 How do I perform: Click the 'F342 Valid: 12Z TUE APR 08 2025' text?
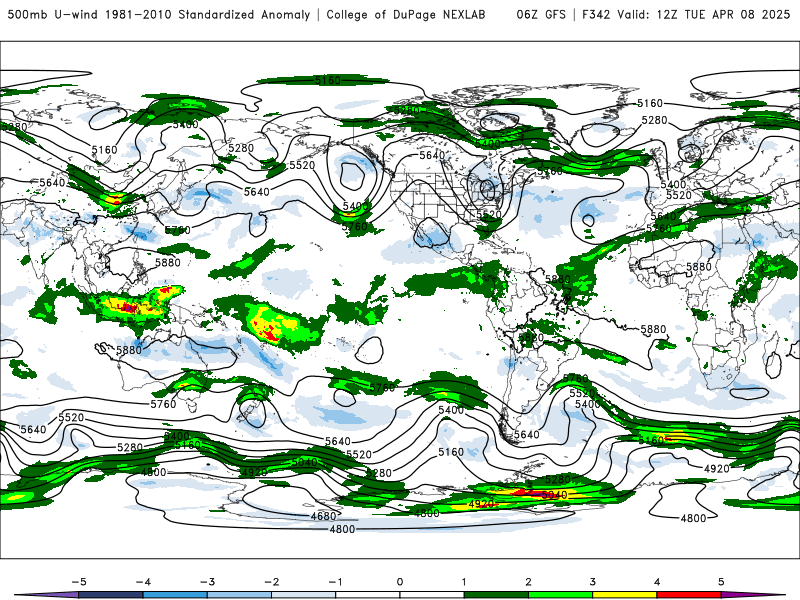pyautogui.click(x=686, y=14)
